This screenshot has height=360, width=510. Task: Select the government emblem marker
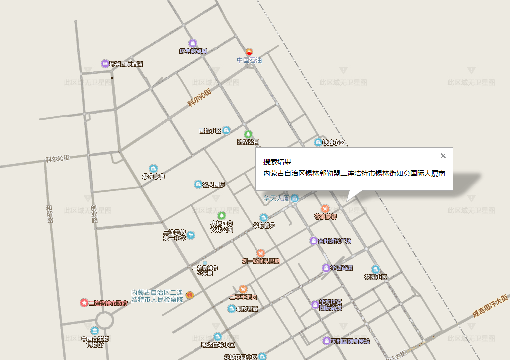tap(190, 295)
